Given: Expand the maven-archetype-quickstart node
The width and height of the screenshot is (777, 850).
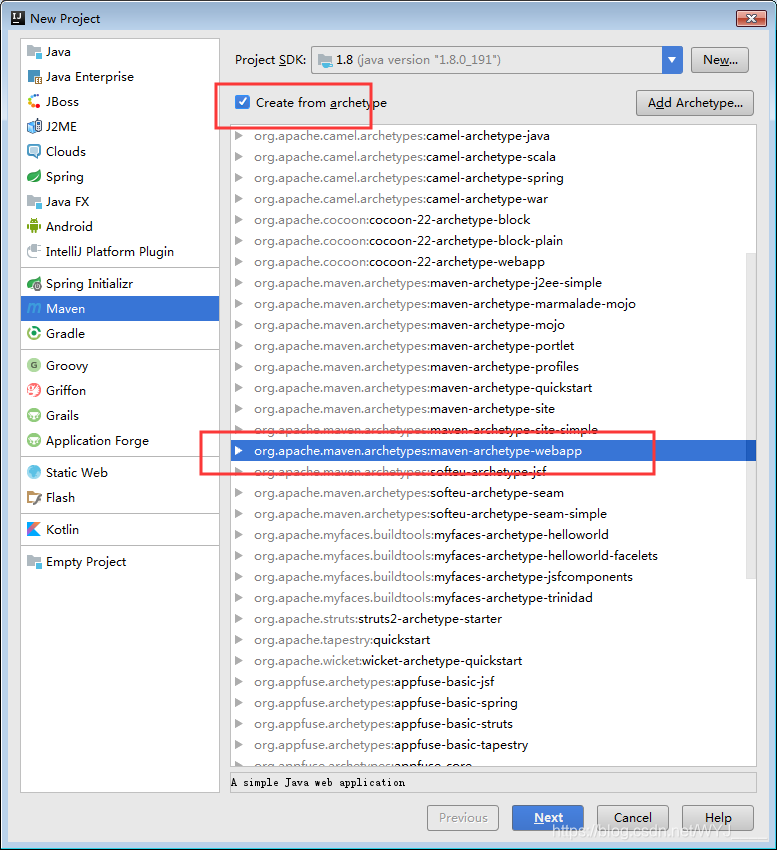Looking at the screenshot, I should 239,388.
